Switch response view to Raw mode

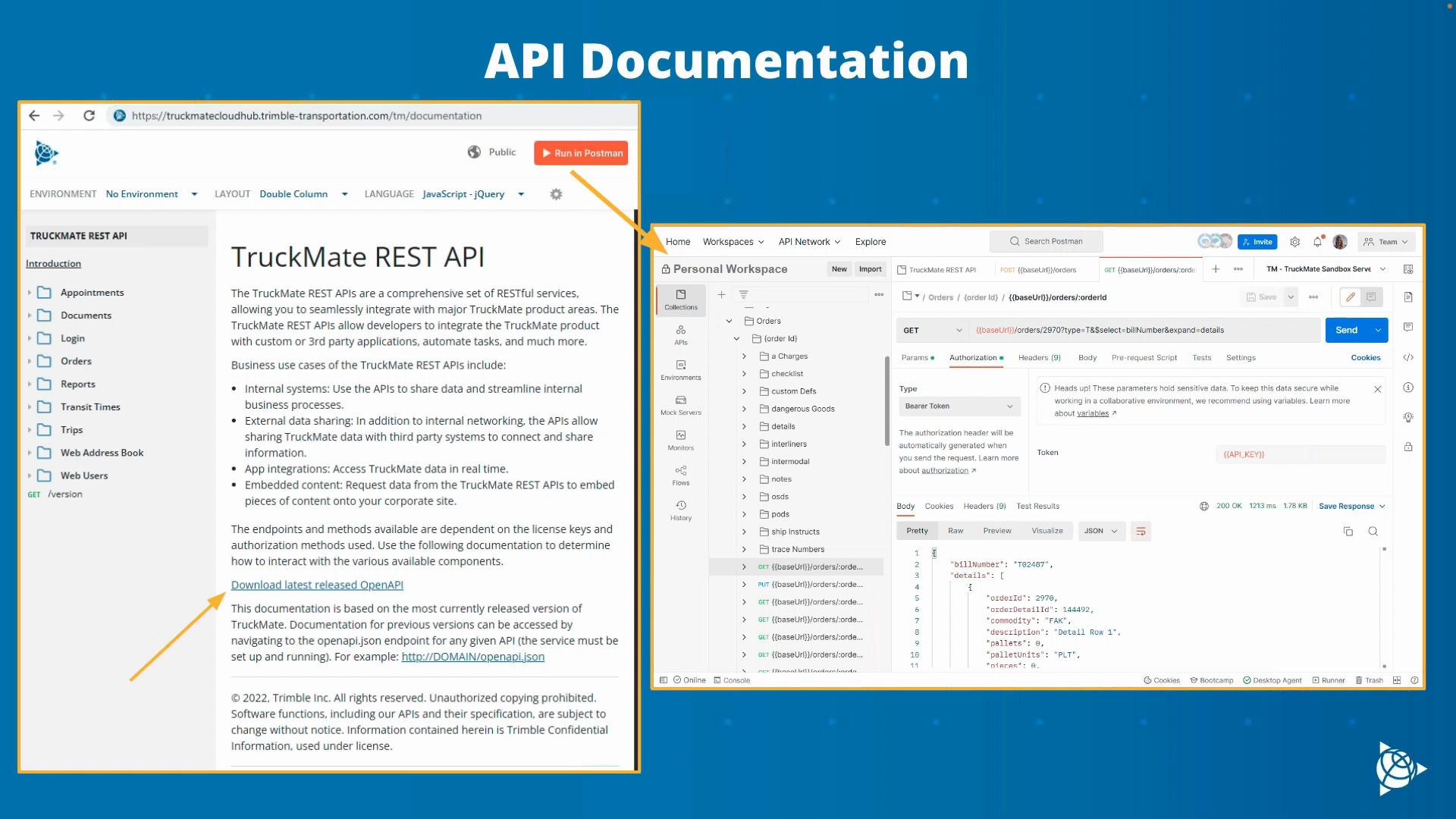[x=955, y=531]
